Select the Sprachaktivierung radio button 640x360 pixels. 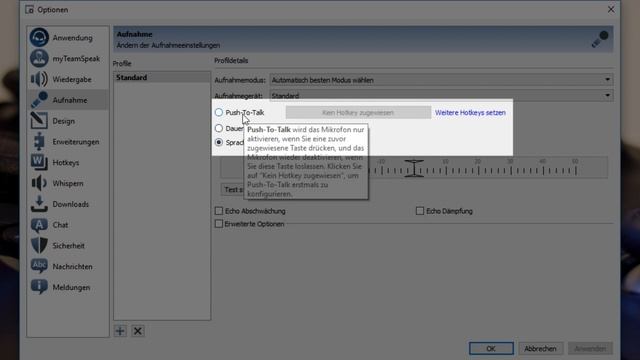point(219,142)
